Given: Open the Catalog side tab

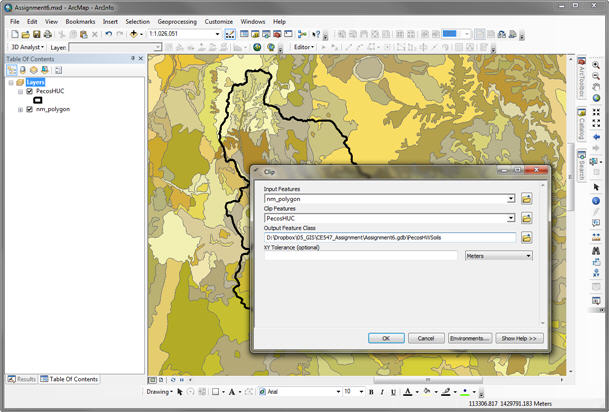Looking at the screenshot, I should [x=581, y=124].
